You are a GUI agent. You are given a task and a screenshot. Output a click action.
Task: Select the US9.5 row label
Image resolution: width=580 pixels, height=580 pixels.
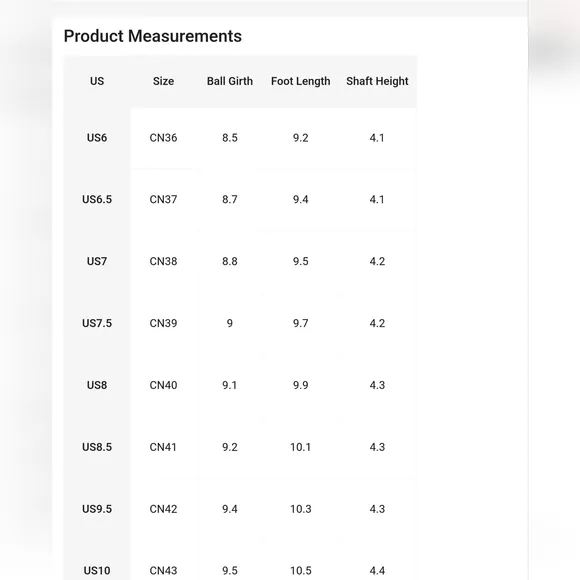coord(97,509)
